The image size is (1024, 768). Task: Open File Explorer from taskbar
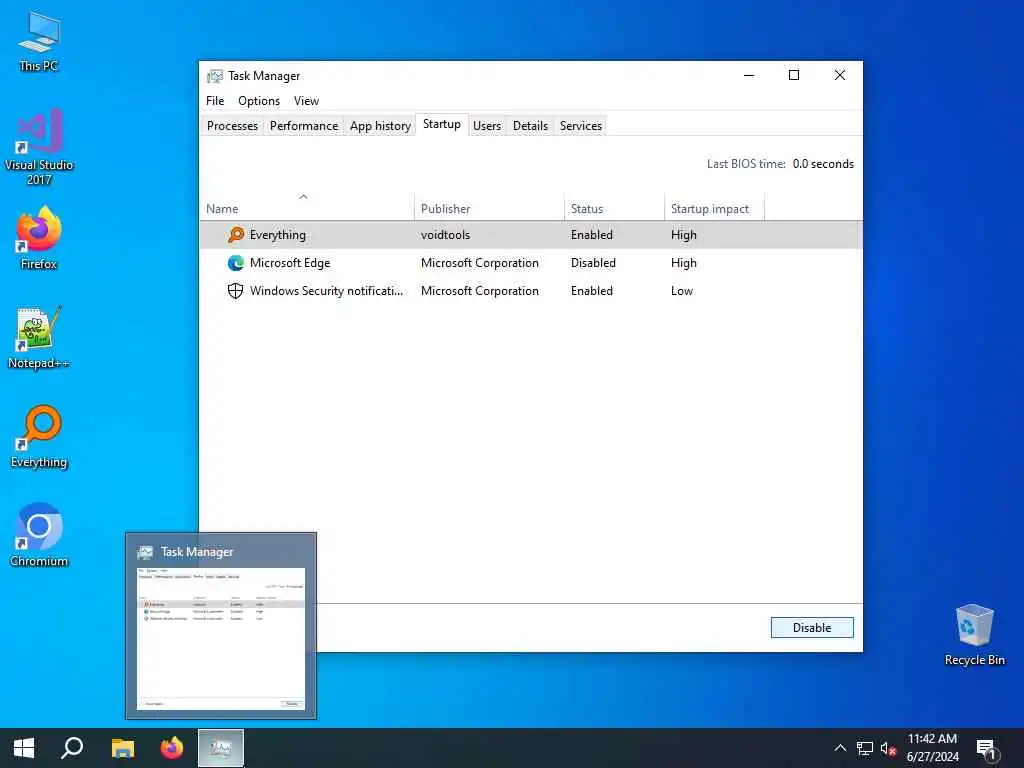[122, 748]
